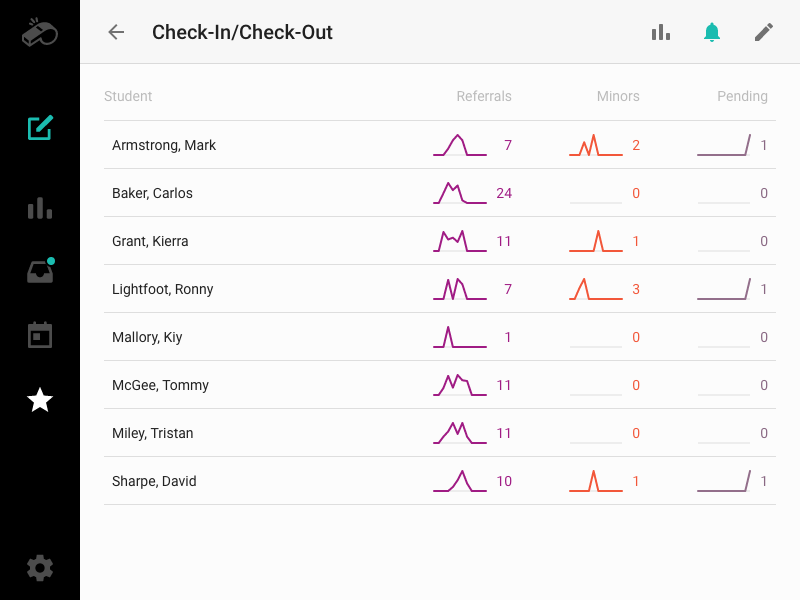
Task: Click David Sharpe's pending sparkline
Action: (x=723, y=481)
